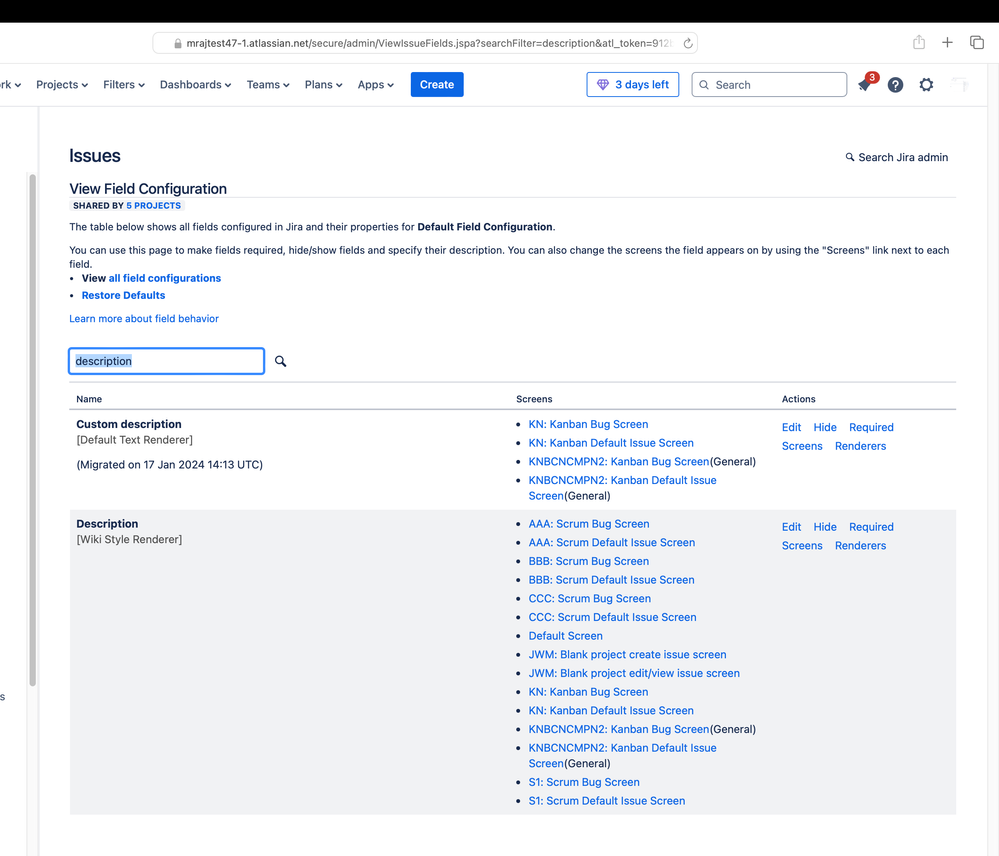
Task: Open KNBCNCMPN2: Kanban Bug Screen under Description
Action: [619, 729]
